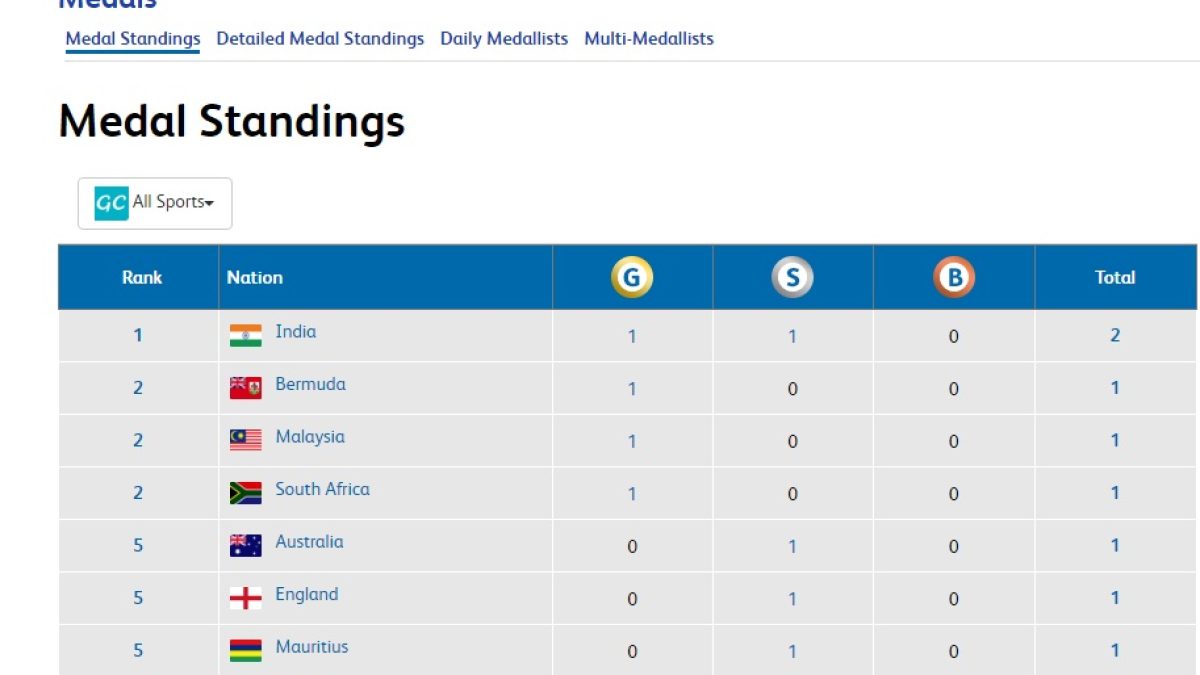Click the Bermuda flag icon
1200x675 pixels.
coord(245,388)
